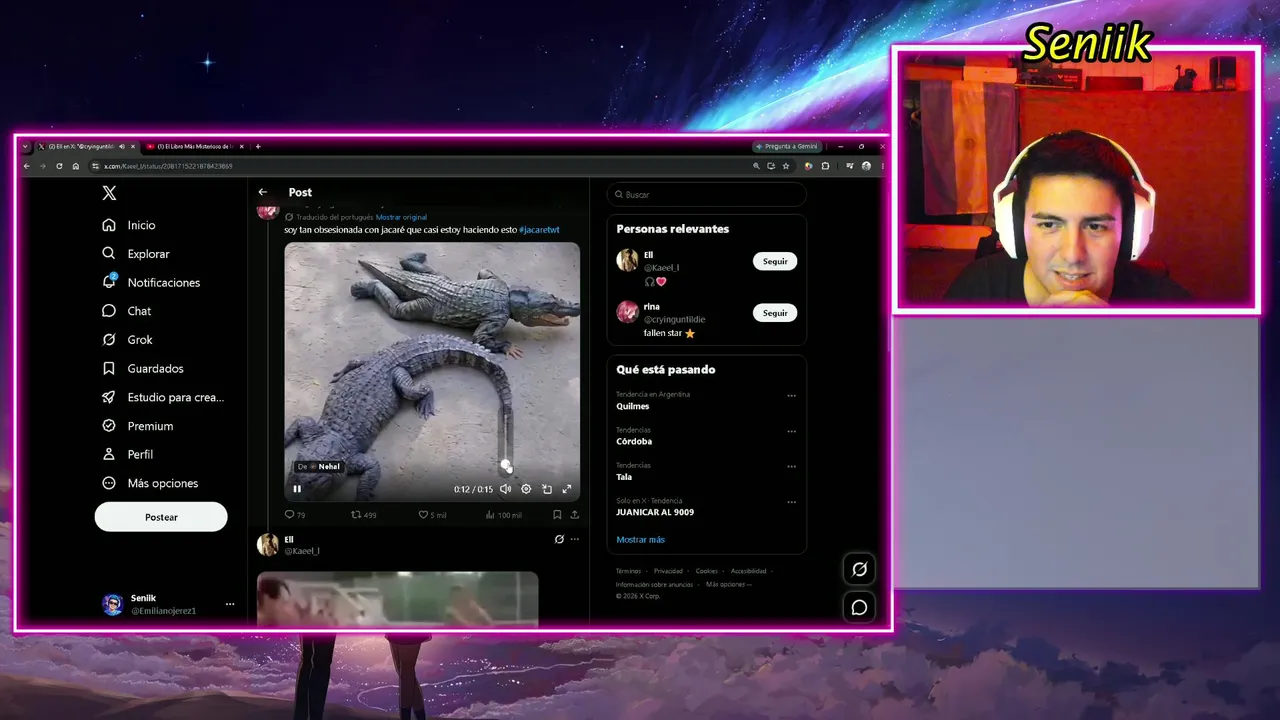Open the floating chat messages button

859,607
